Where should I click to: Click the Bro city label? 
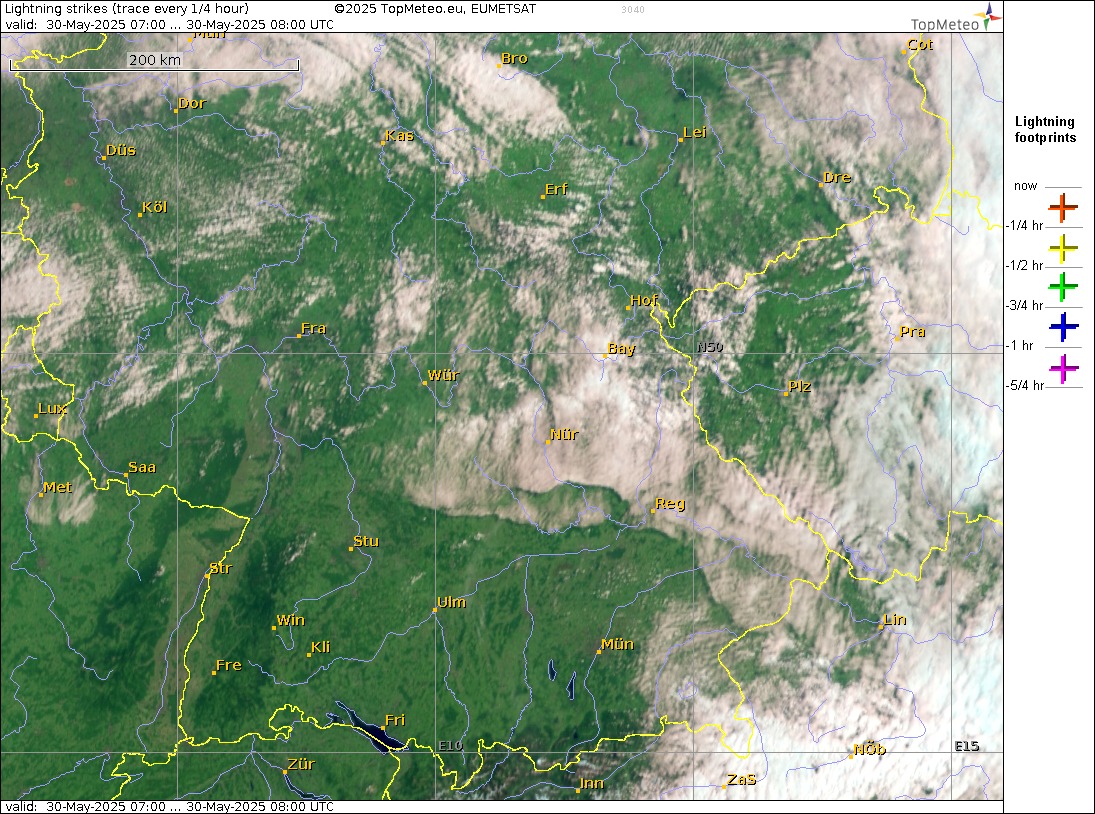coord(515,59)
